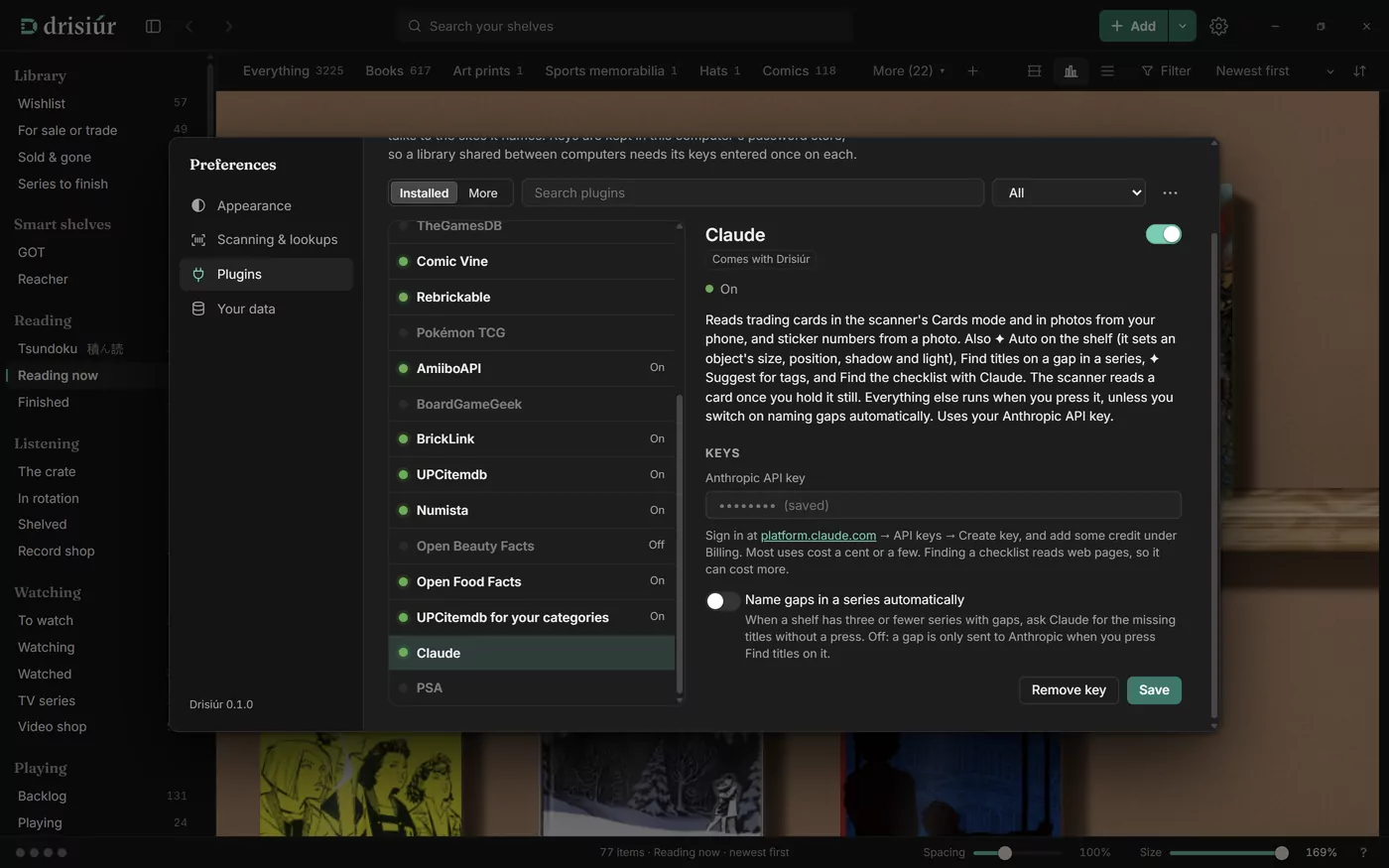Screen dimensions: 1389x868
Task: Switch to the Books tab
Action: [x=397, y=70]
